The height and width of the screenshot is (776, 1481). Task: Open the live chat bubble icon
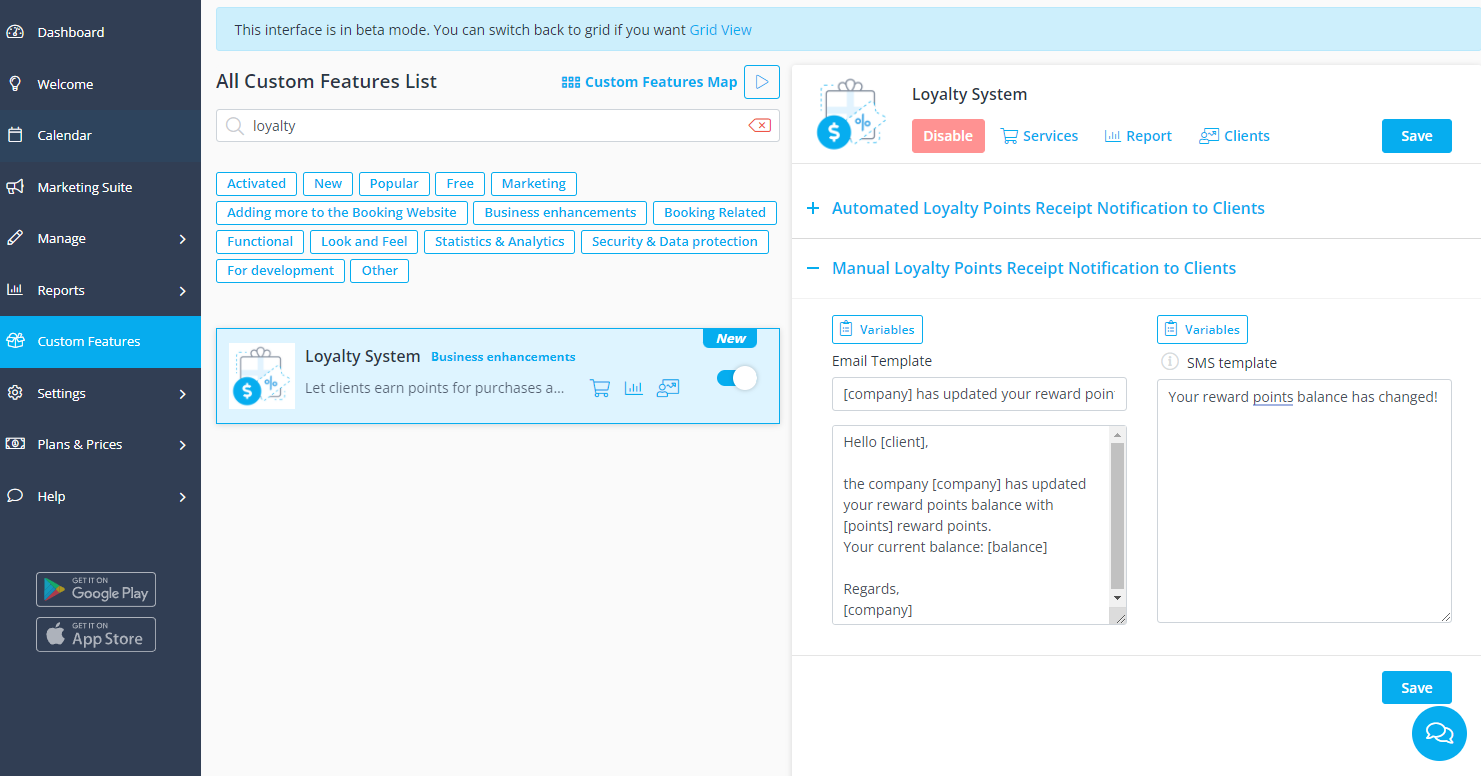click(1438, 733)
